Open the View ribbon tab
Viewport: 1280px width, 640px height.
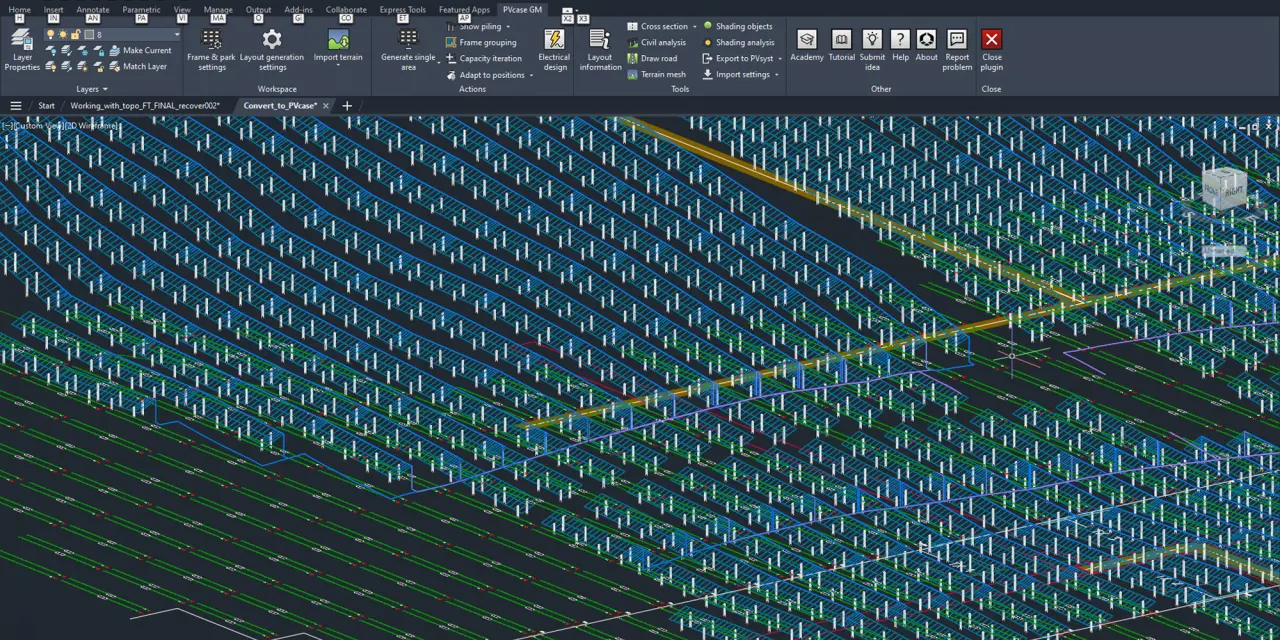182,10
